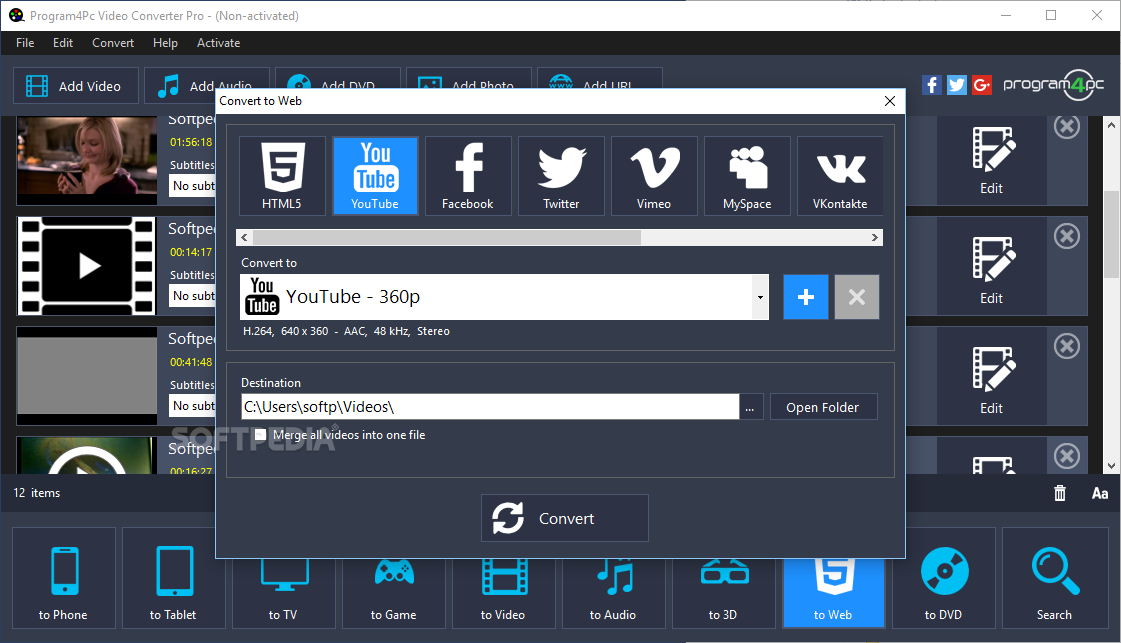
Task: Open the Twitter social link icon
Action: click(957, 85)
